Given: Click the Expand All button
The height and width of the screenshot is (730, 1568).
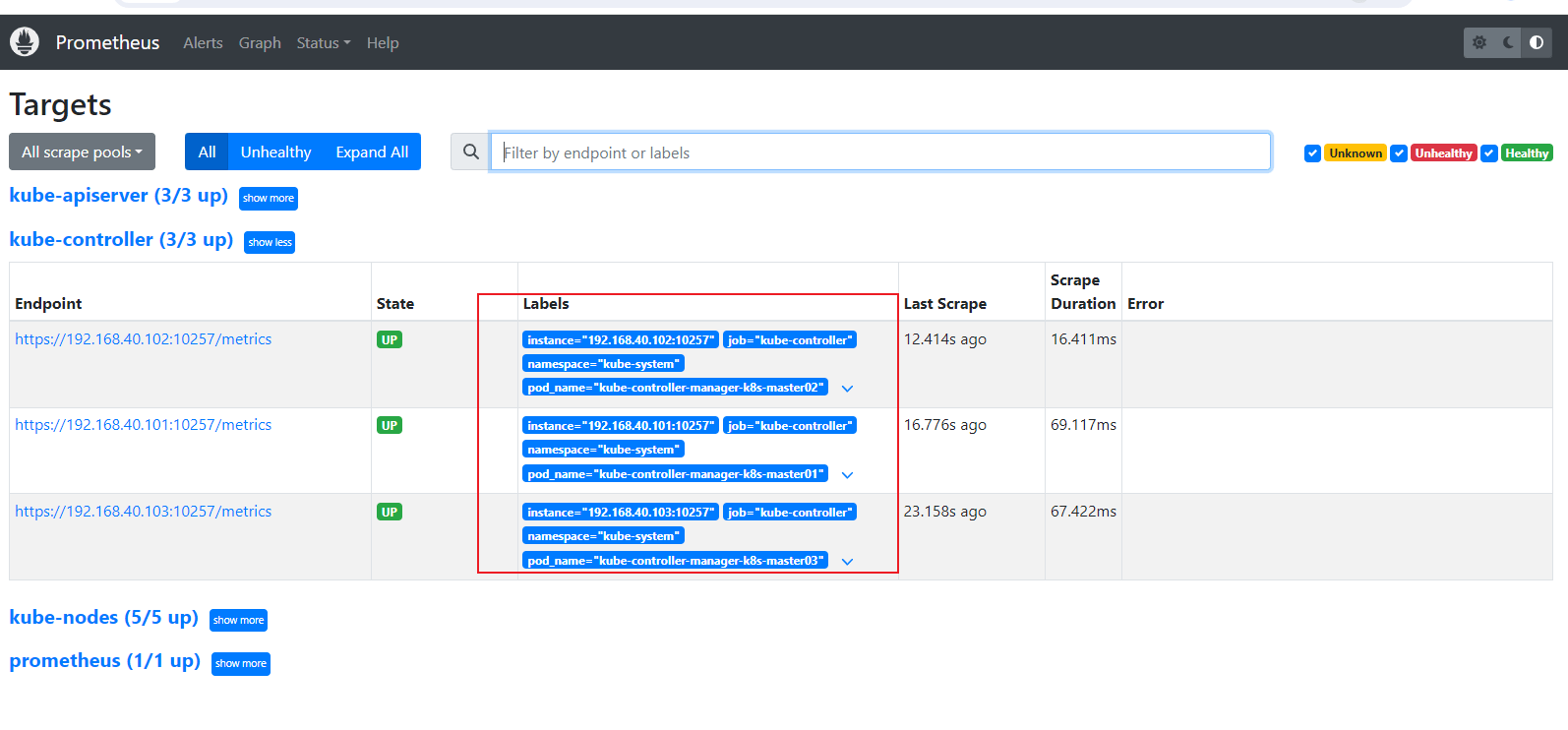Looking at the screenshot, I should [x=372, y=152].
